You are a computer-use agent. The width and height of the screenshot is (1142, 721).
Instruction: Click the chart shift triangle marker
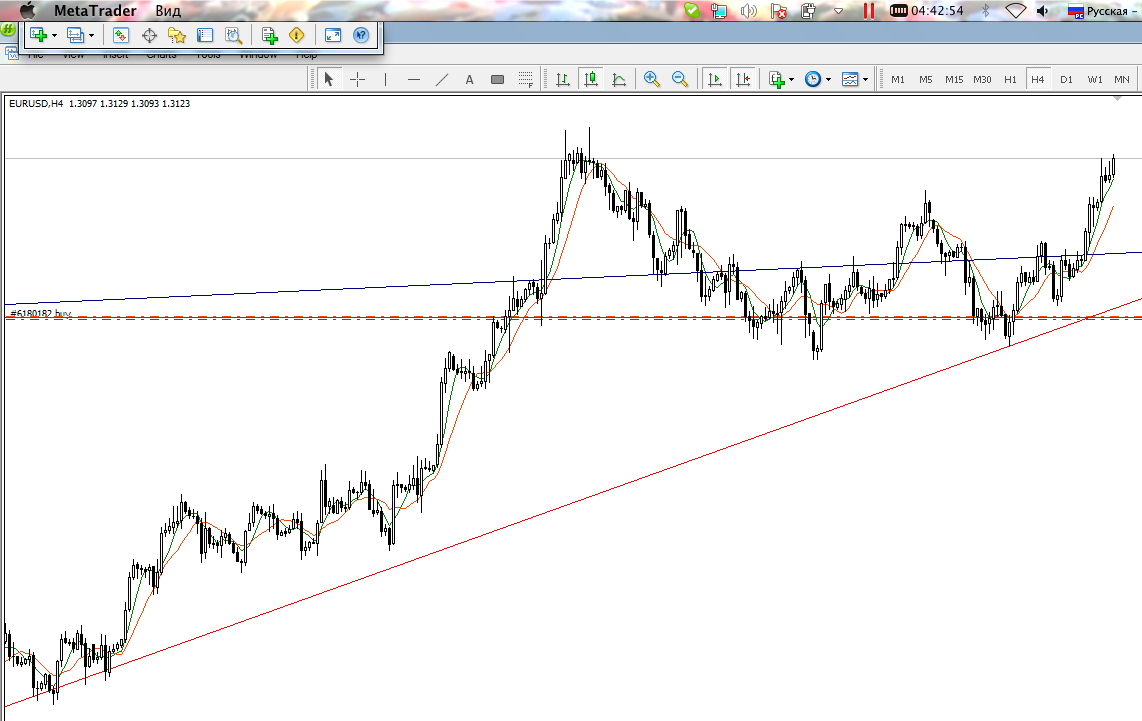tap(1117, 98)
